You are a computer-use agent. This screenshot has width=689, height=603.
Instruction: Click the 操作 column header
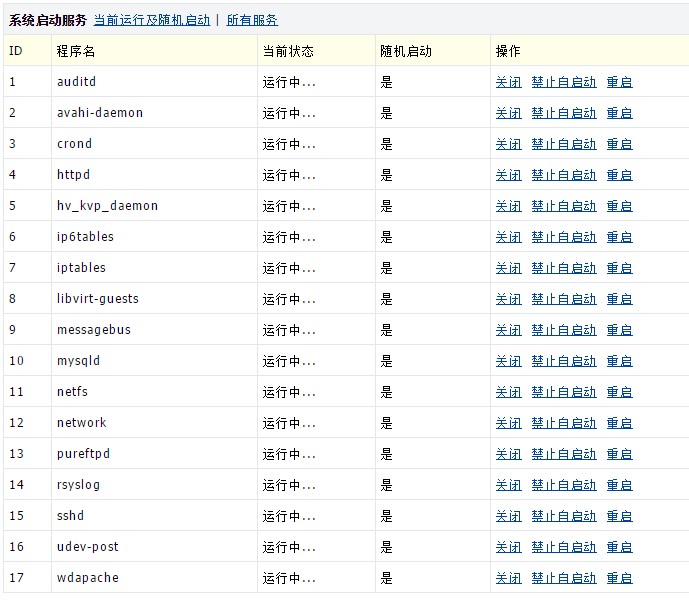[x=590, y=51]
